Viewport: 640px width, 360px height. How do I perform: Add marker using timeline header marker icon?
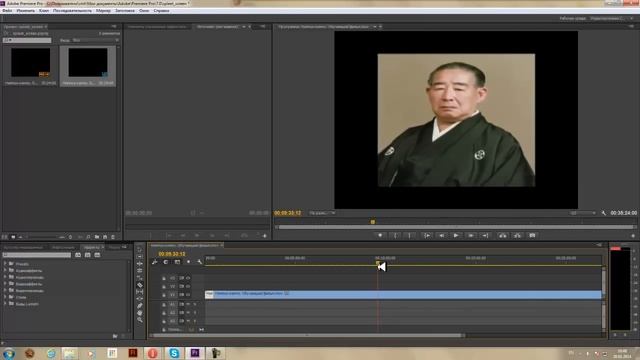pyautogui.click(x=188, y=262)
